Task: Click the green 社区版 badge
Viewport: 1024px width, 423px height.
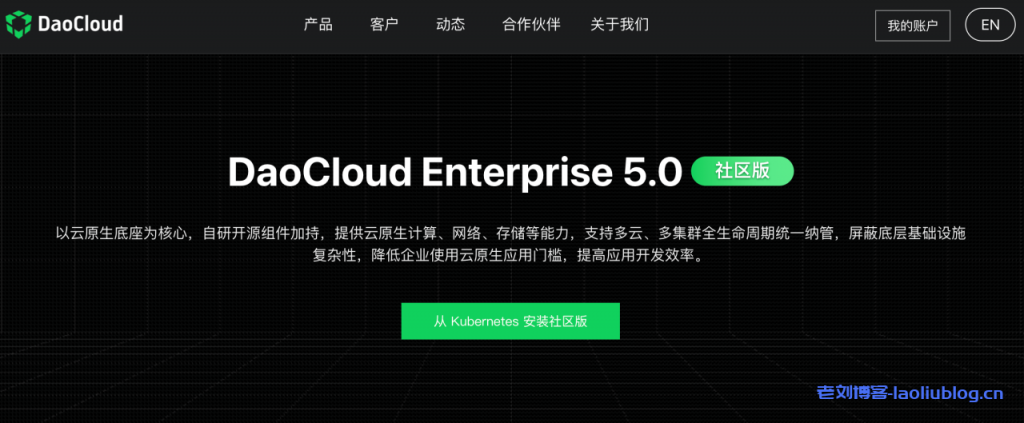Action: tap(743, 171)
